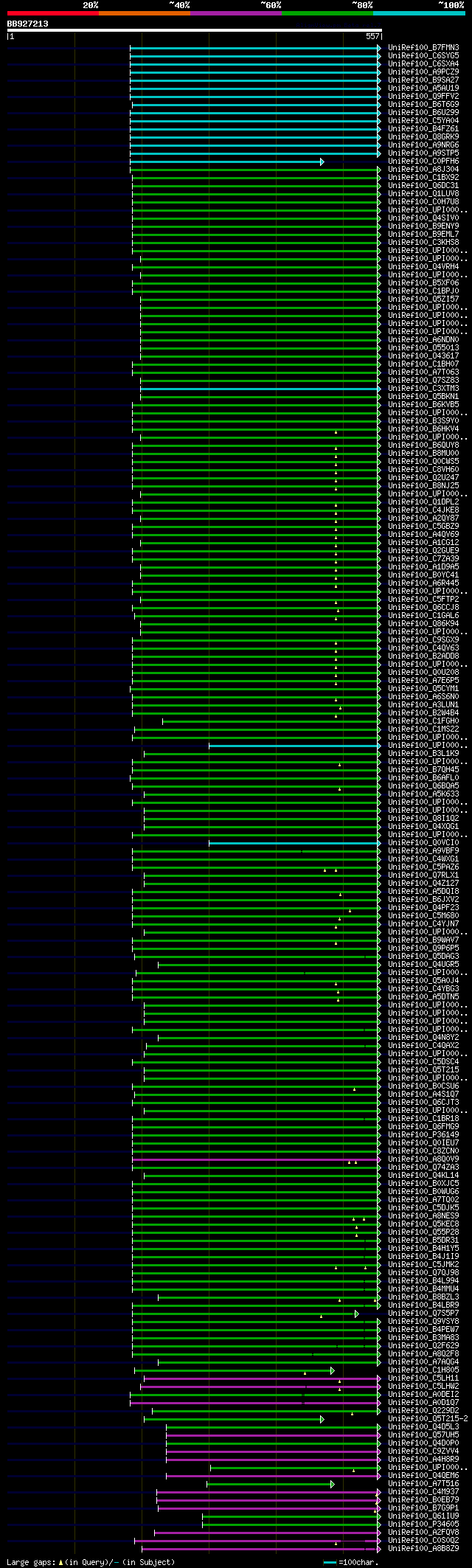Select label UniRef100_Q1LUV8

pos(423,194)
